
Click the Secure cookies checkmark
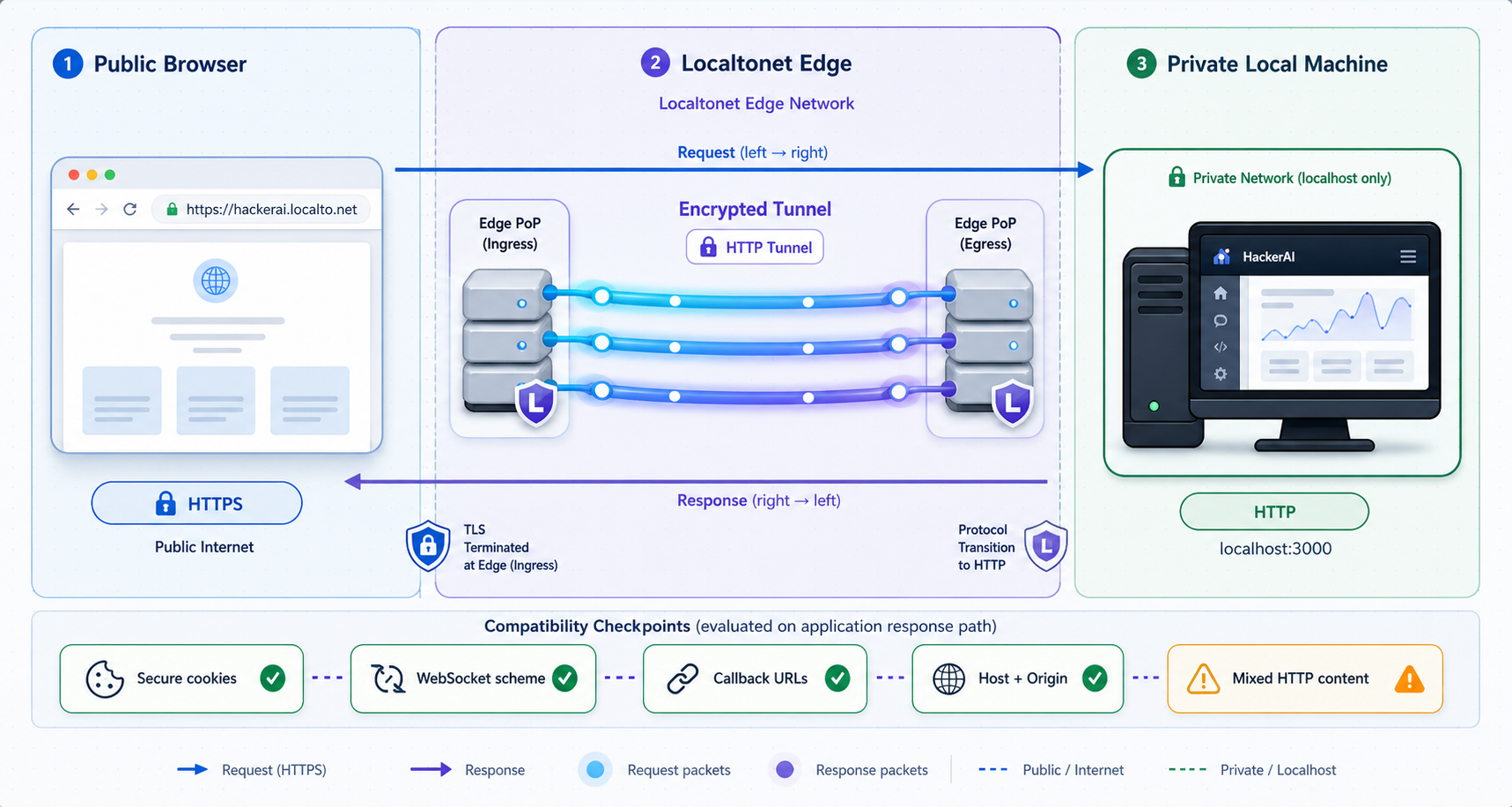point(273,678)
